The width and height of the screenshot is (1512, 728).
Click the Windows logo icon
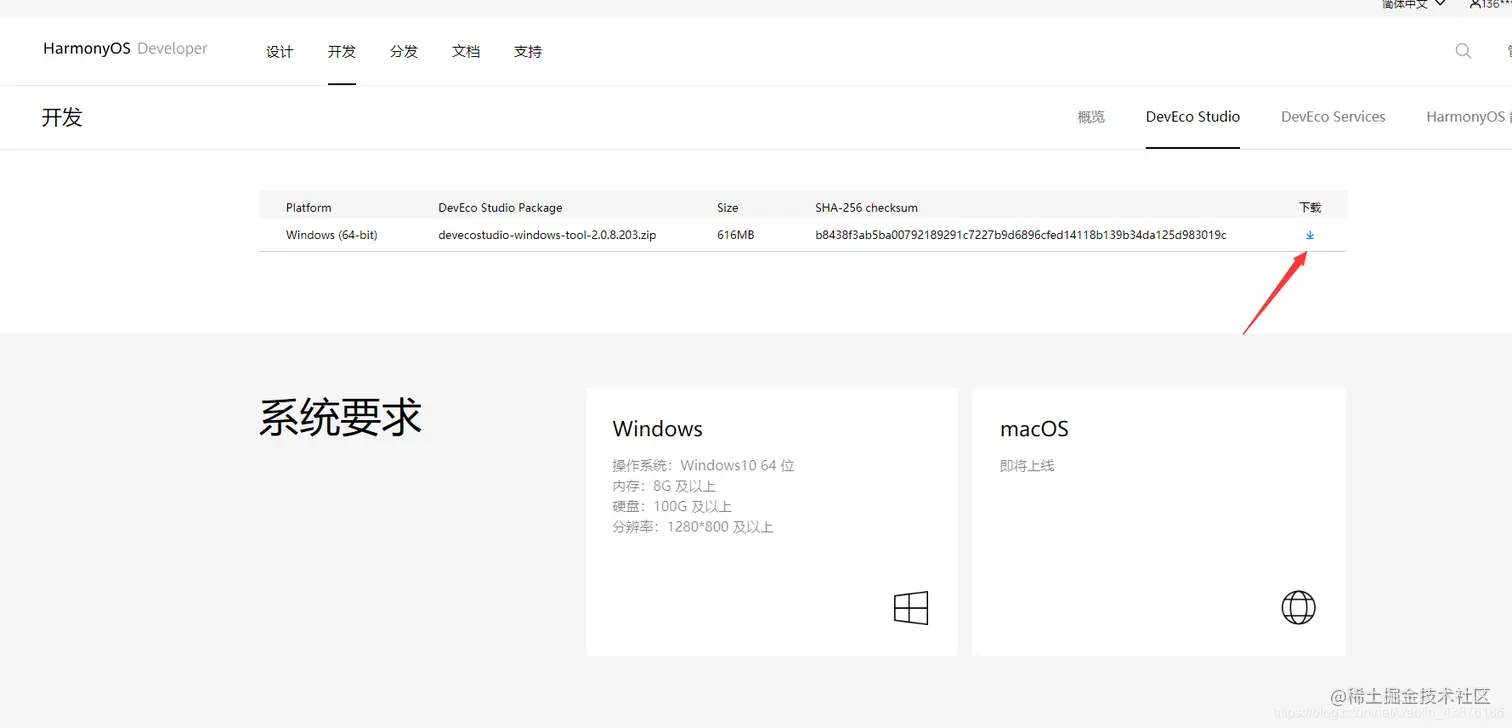911,608
